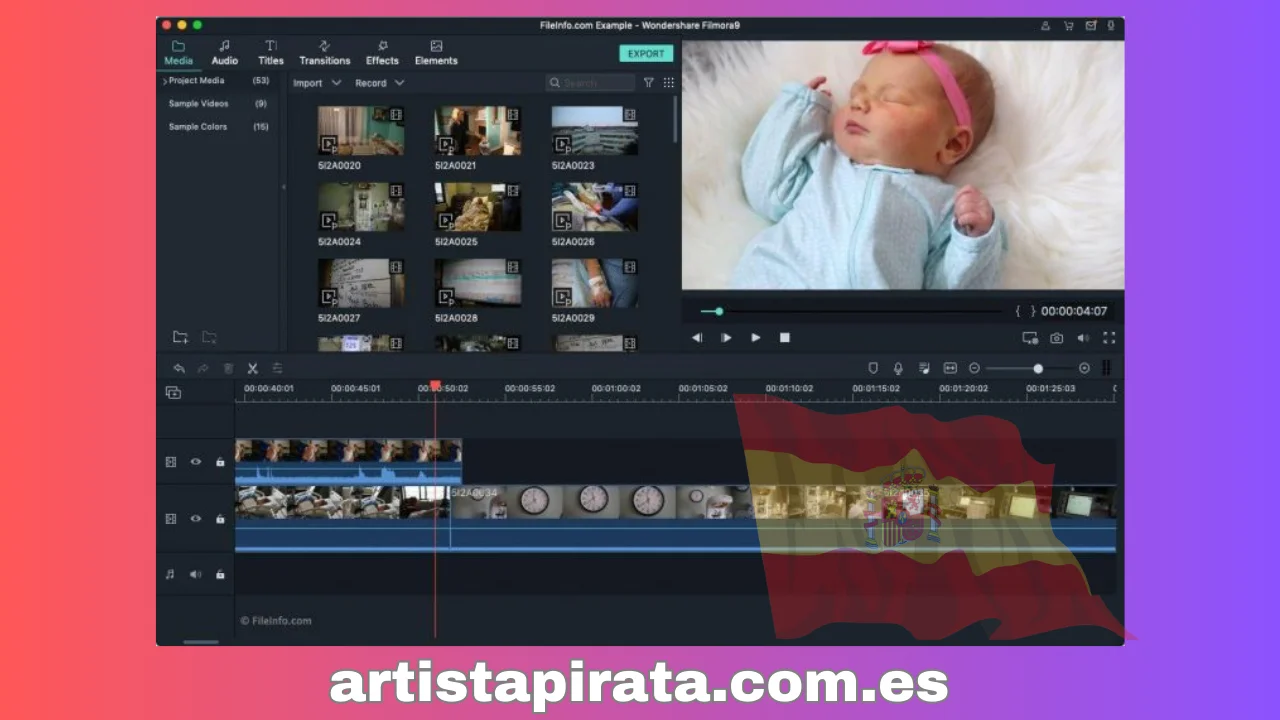Toggle visibility of the top video track
Screen dimensions: 1280x720
pyautogui.click(x=196, y=462)
